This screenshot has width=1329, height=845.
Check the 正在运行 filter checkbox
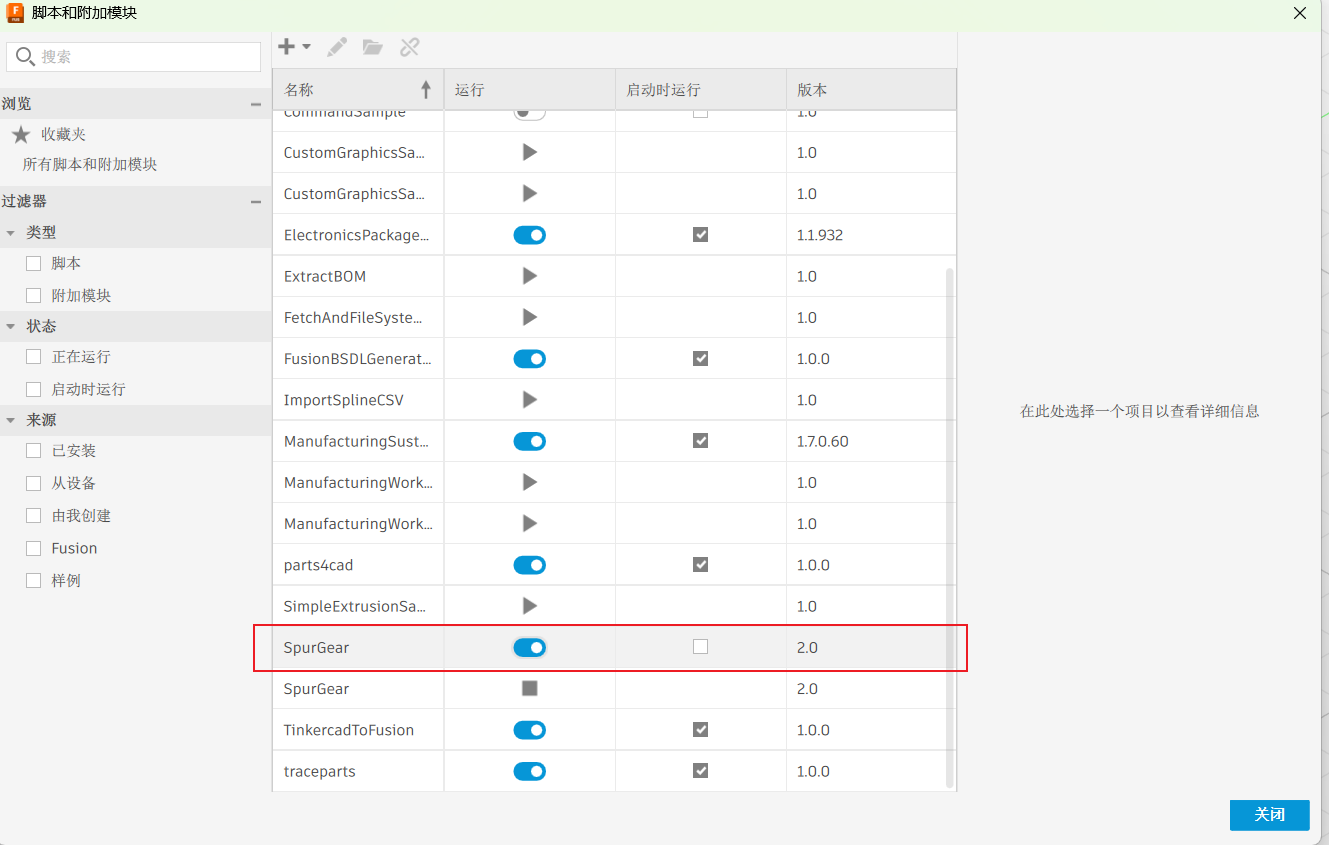pyautogui.click(x=34, y=357)
